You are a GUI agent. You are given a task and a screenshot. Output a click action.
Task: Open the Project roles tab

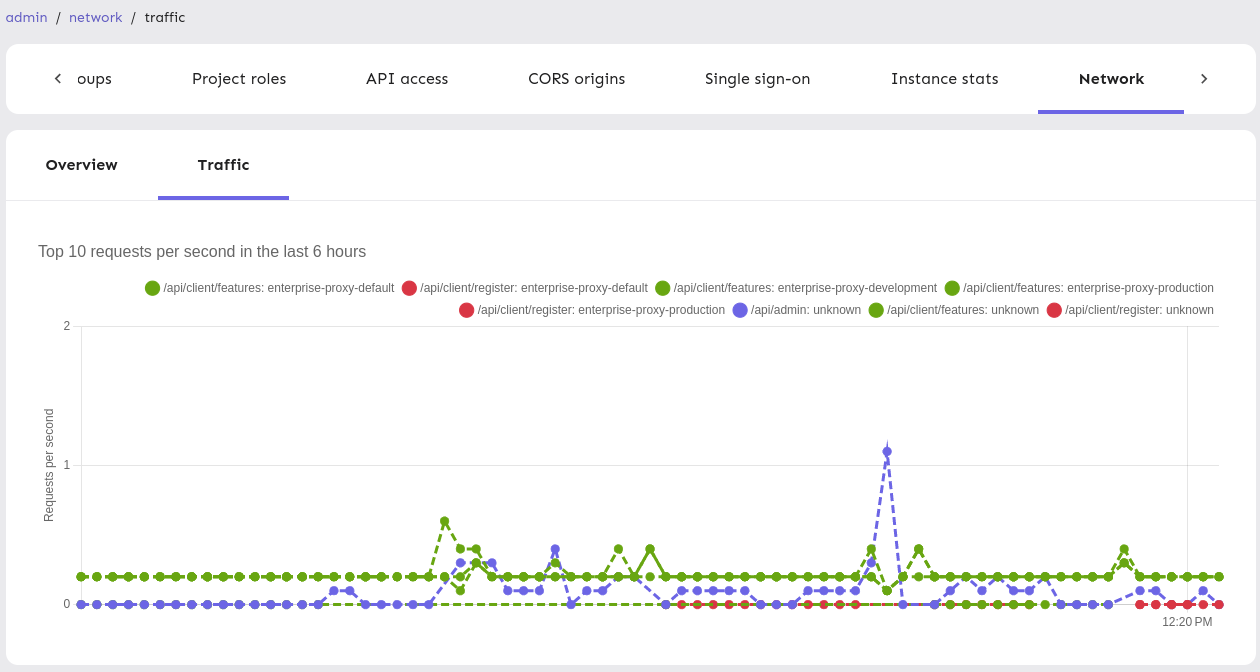pyautogui.click(x=239, y=79)
